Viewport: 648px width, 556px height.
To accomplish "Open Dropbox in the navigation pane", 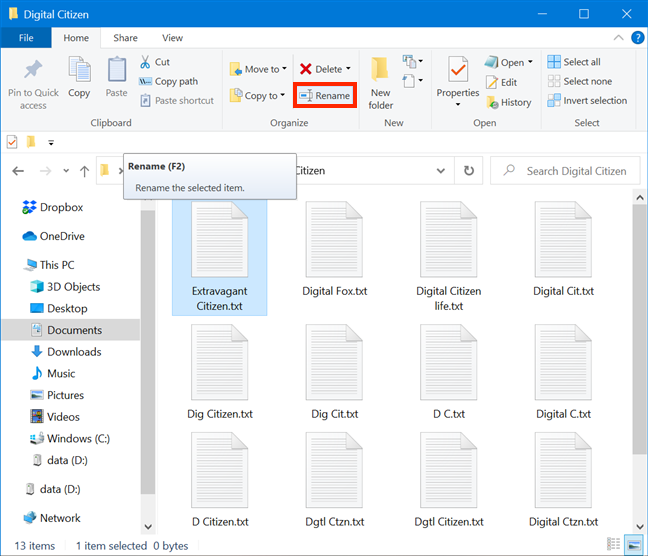I will [53, 207].
